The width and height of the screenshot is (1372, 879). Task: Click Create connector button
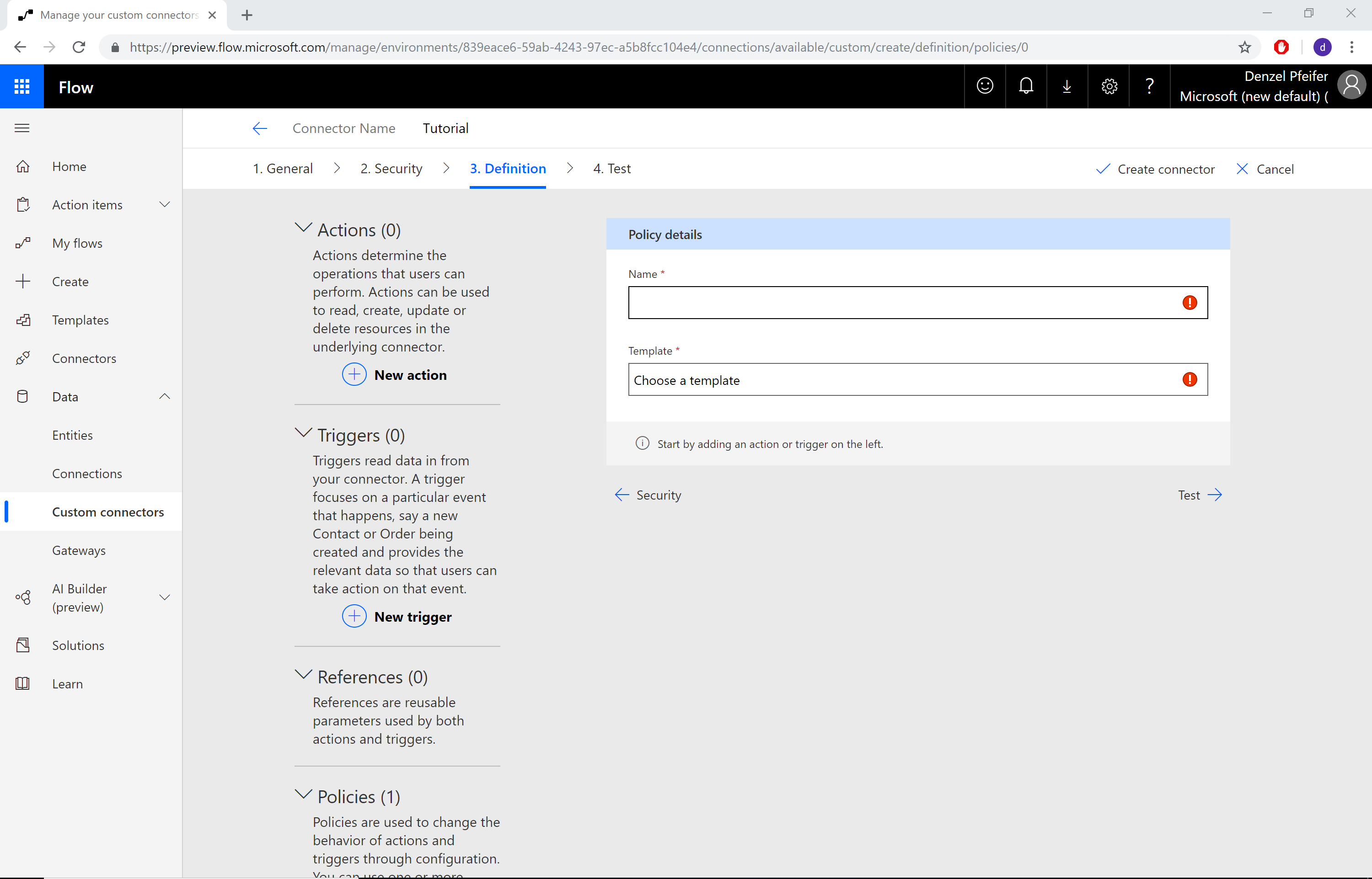[x=1155, y=169]
